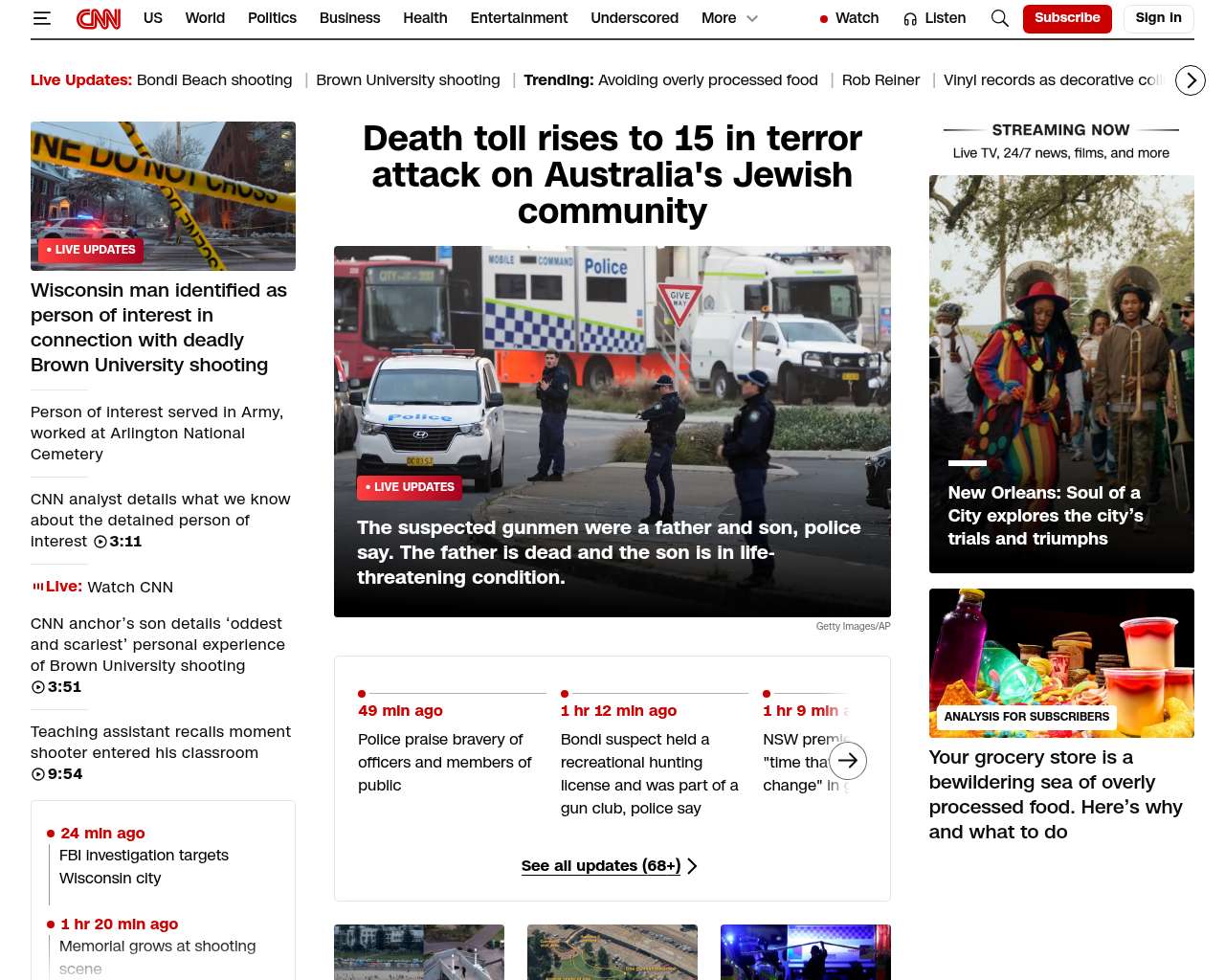Click the LIVE UPDATES badge on Brown image
This screenshot has width=1225, height=980.
click(x=91, y=250)
